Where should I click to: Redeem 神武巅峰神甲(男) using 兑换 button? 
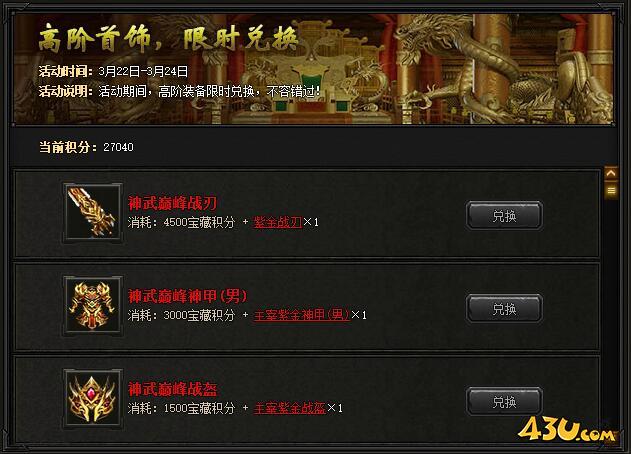(x=504, y=309)
